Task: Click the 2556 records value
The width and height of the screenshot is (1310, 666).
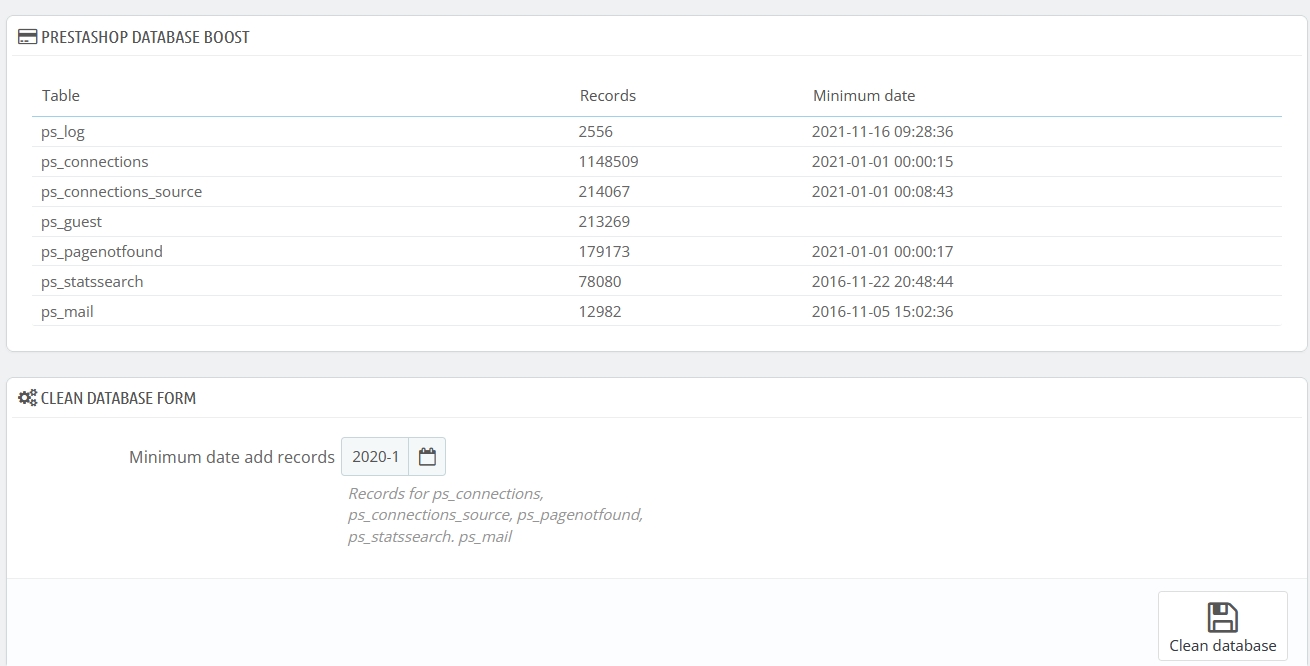Action: tap(596, 132)
